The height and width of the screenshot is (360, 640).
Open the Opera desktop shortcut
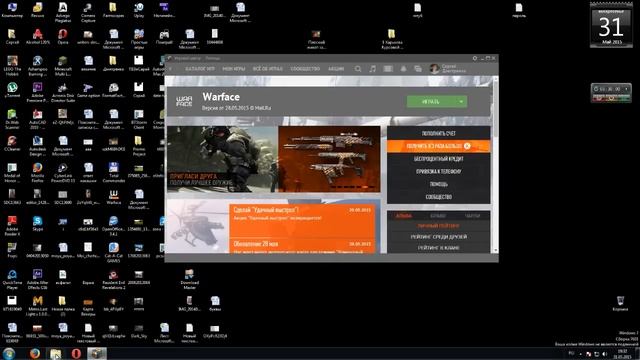[x=62, y=36]
